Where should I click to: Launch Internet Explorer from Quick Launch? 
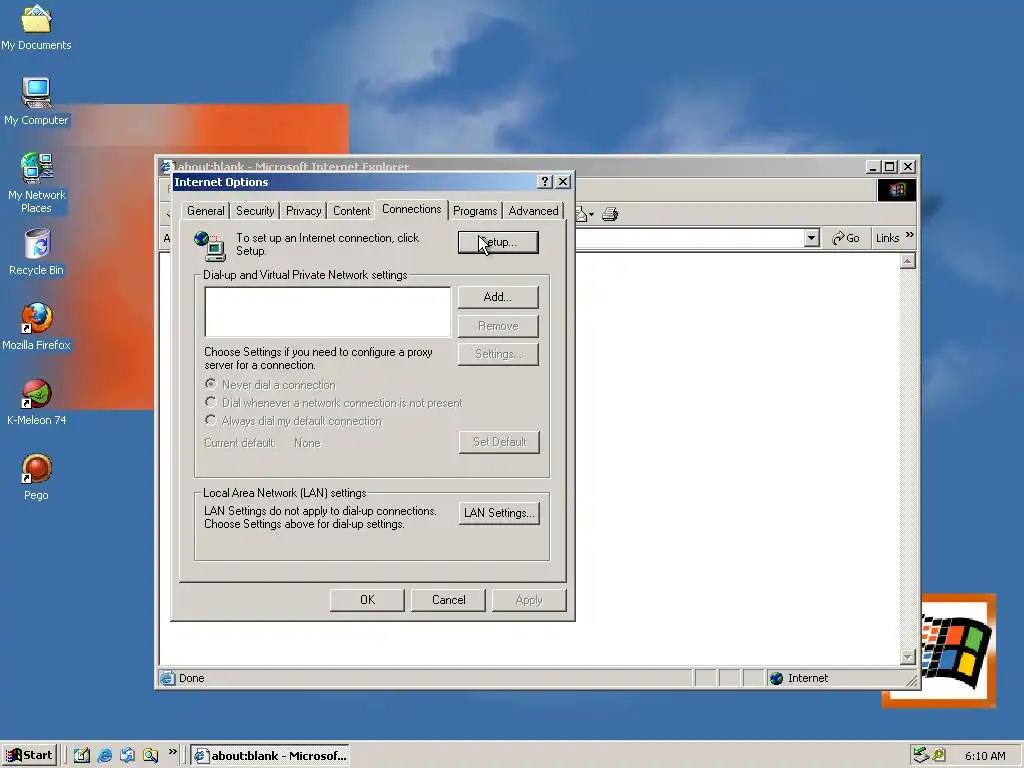(104, 756)
